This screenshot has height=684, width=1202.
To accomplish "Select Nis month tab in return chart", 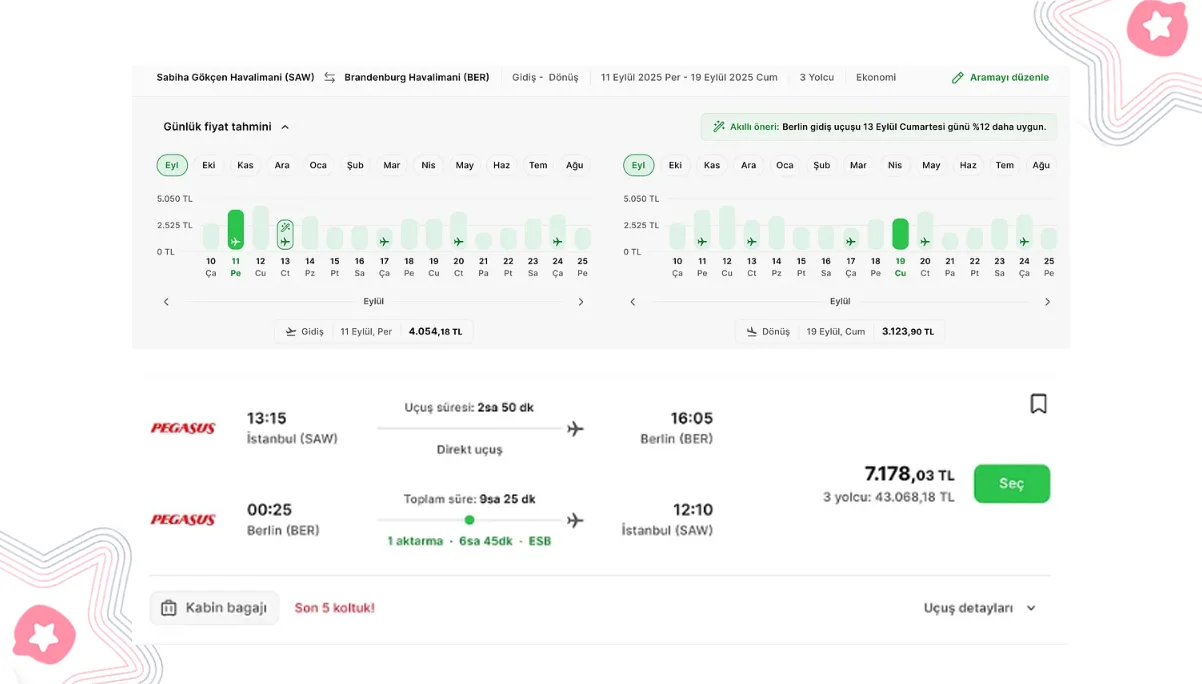I will coord(895,165).
